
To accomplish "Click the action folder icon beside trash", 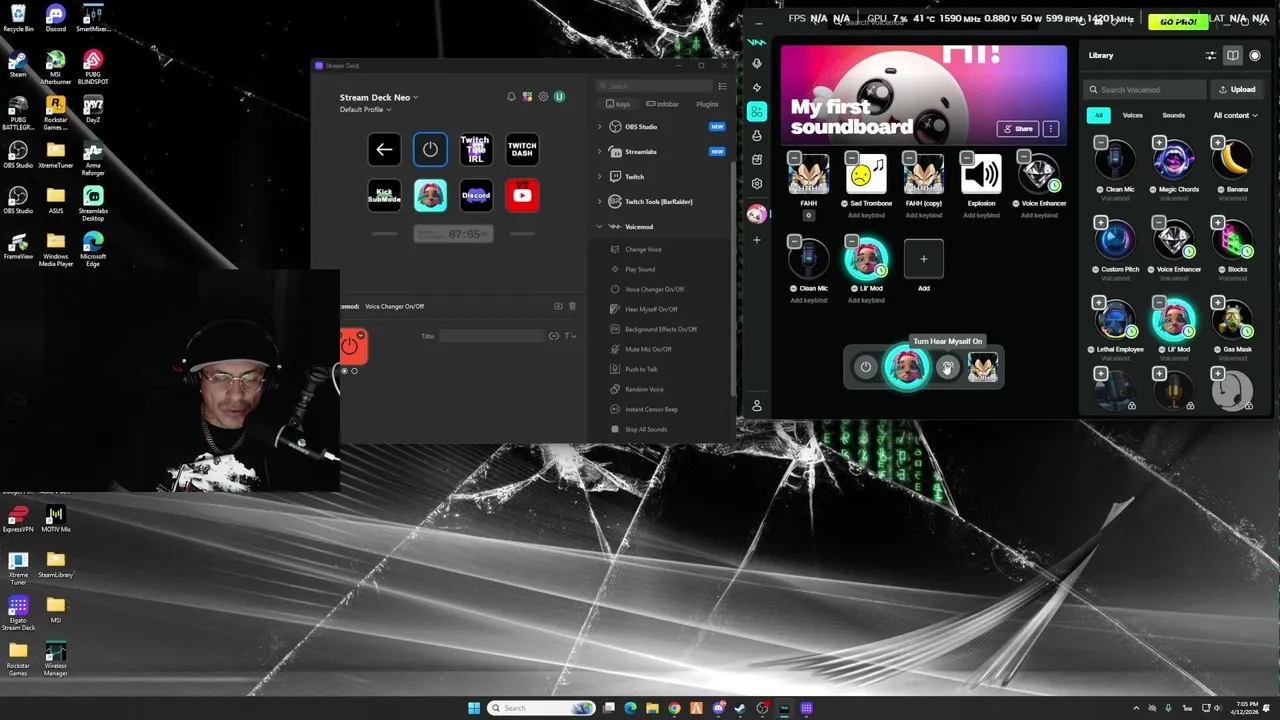I will click(x=558, y=306).
